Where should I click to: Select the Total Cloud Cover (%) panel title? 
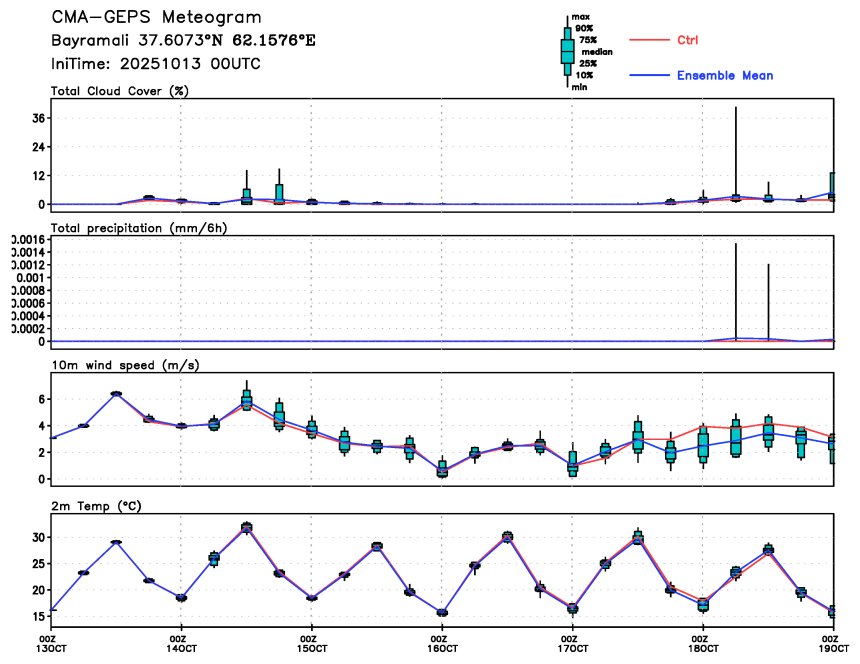[120, 91]
